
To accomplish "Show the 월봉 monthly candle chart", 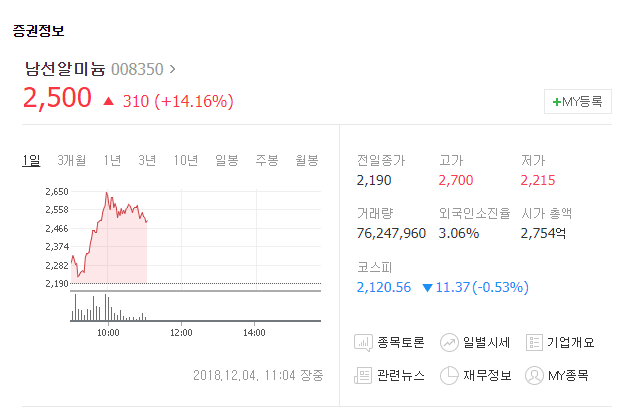I will coord(307,160).
